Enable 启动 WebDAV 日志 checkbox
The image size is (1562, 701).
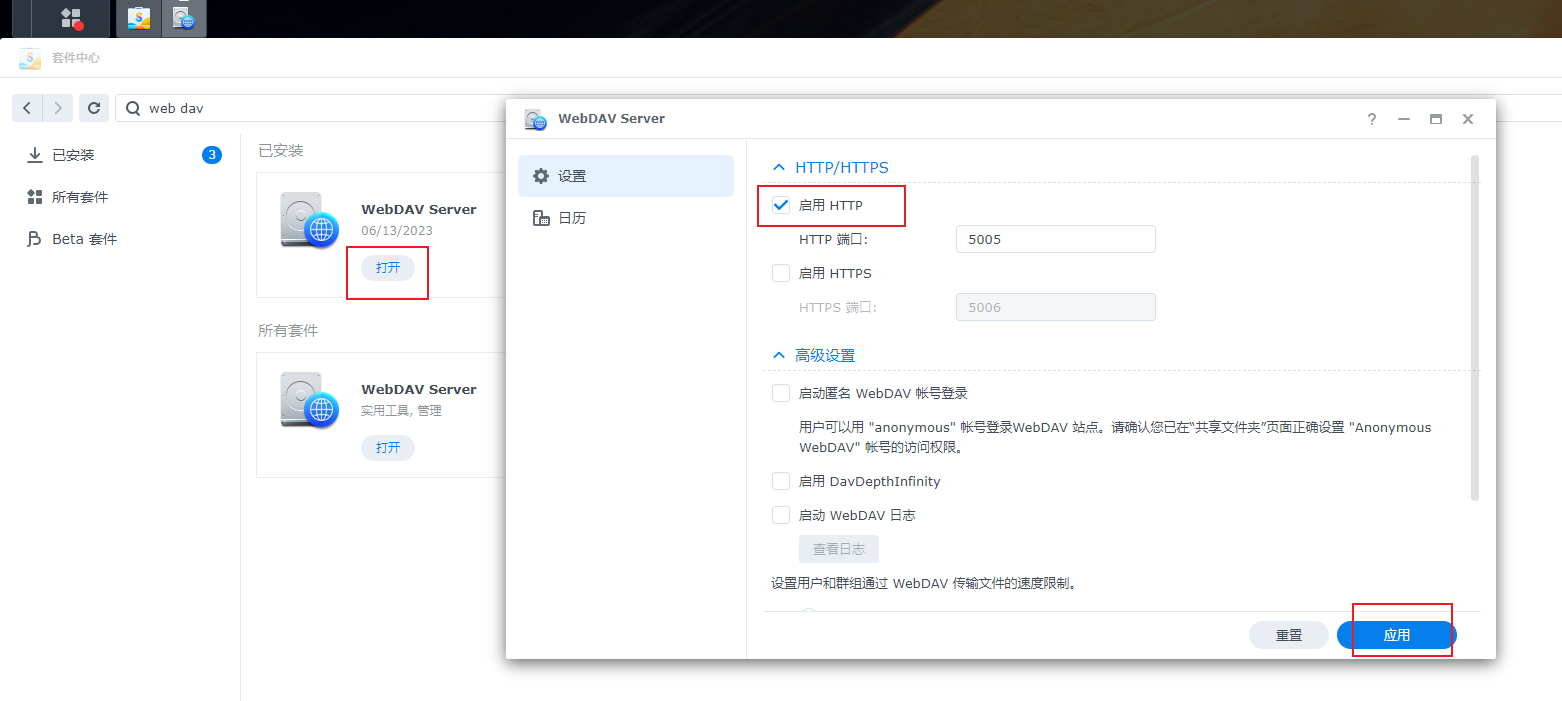coord(781,515)
